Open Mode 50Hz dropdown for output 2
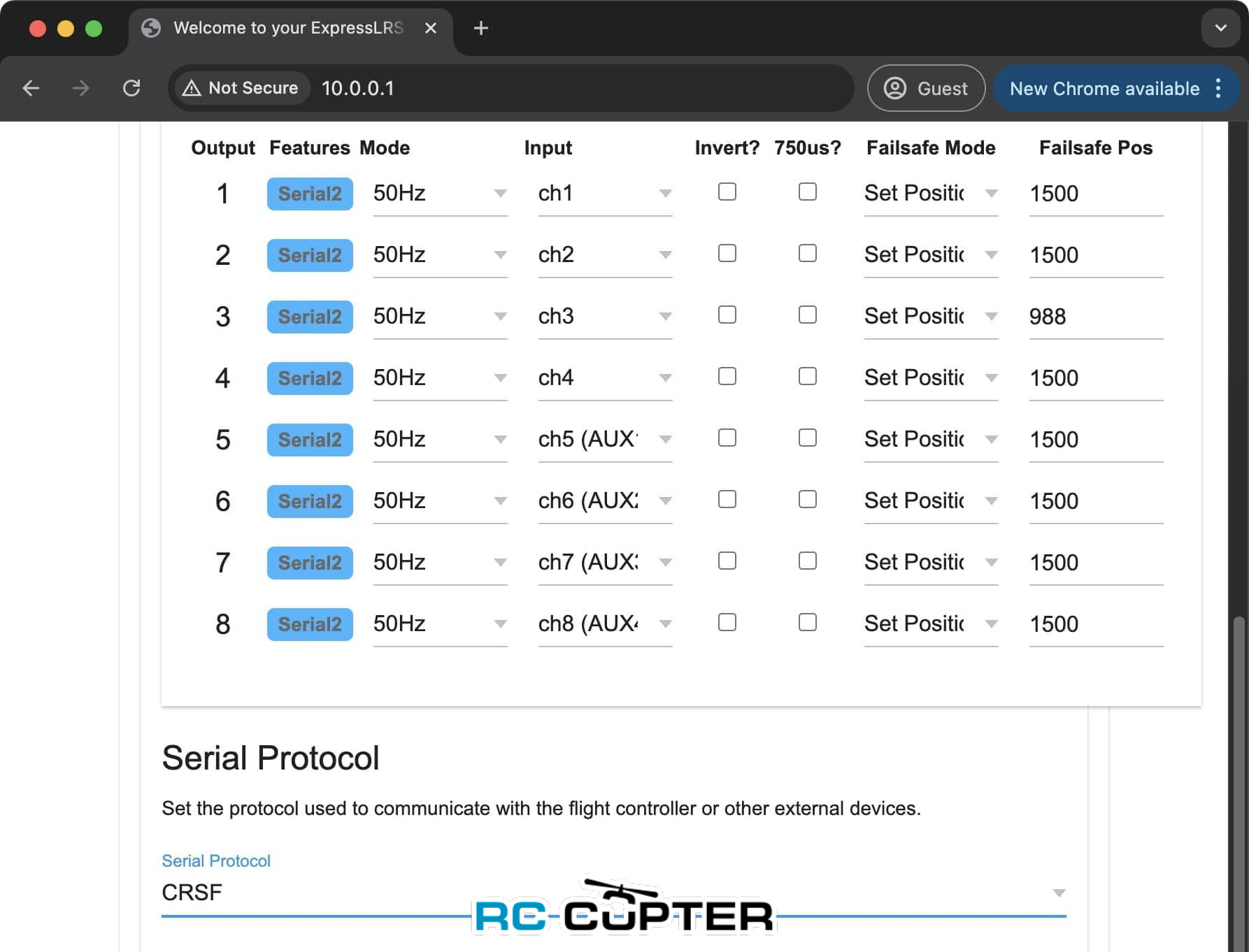This screenshot has height=952, width=1249. (439, 255)
